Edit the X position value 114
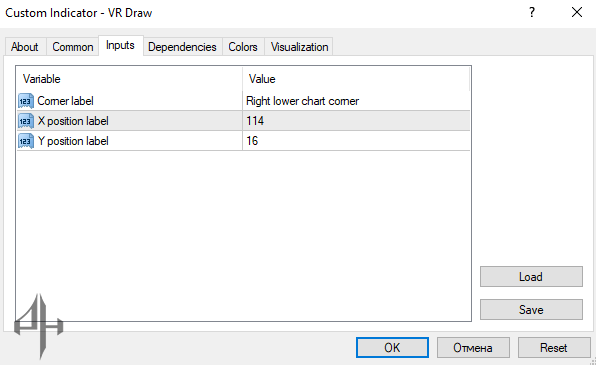 pyautogui.click(x=356, y=121)
